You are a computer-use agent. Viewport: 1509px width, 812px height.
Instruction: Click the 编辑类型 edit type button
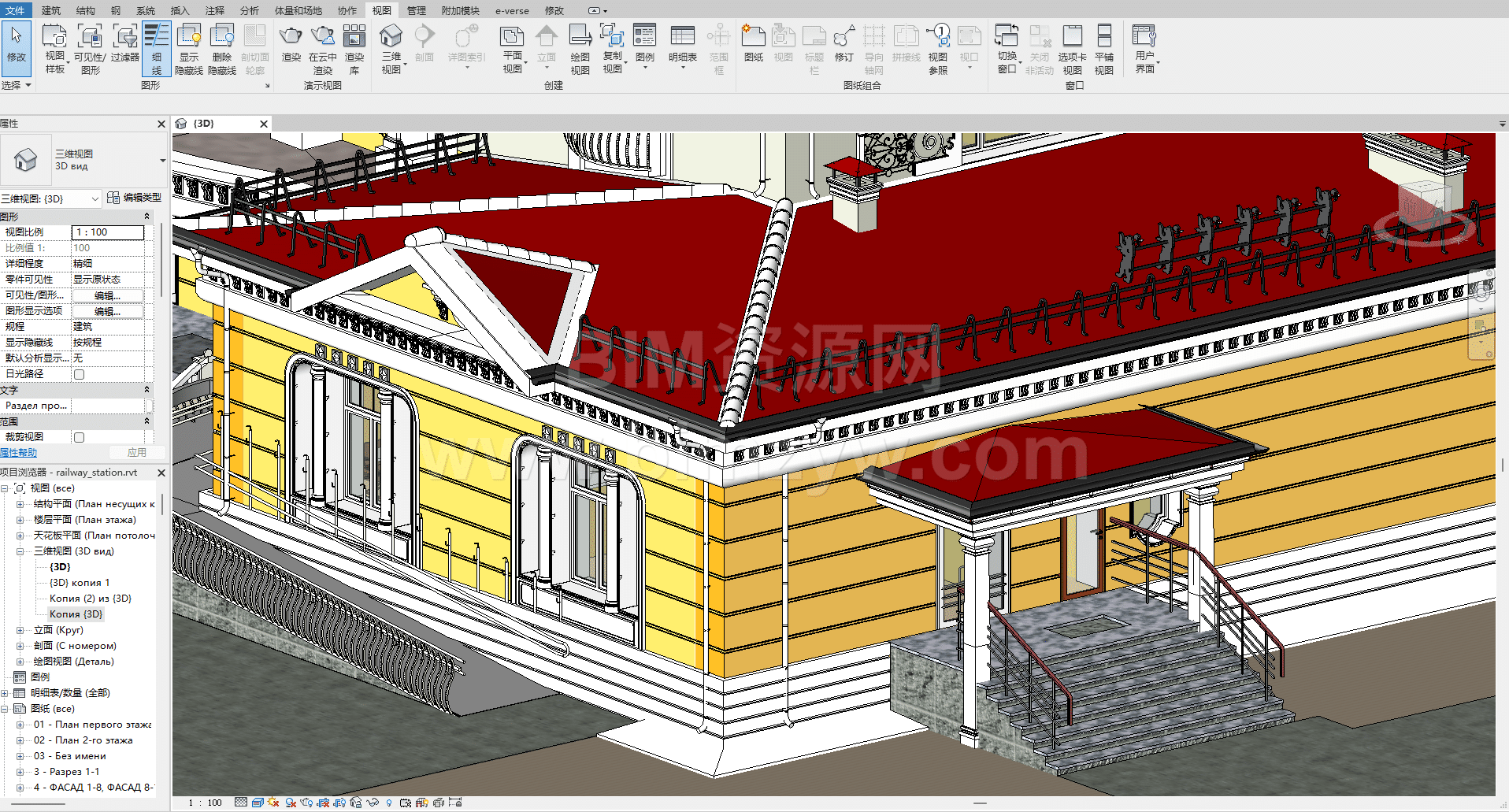[x=135, y=198]
